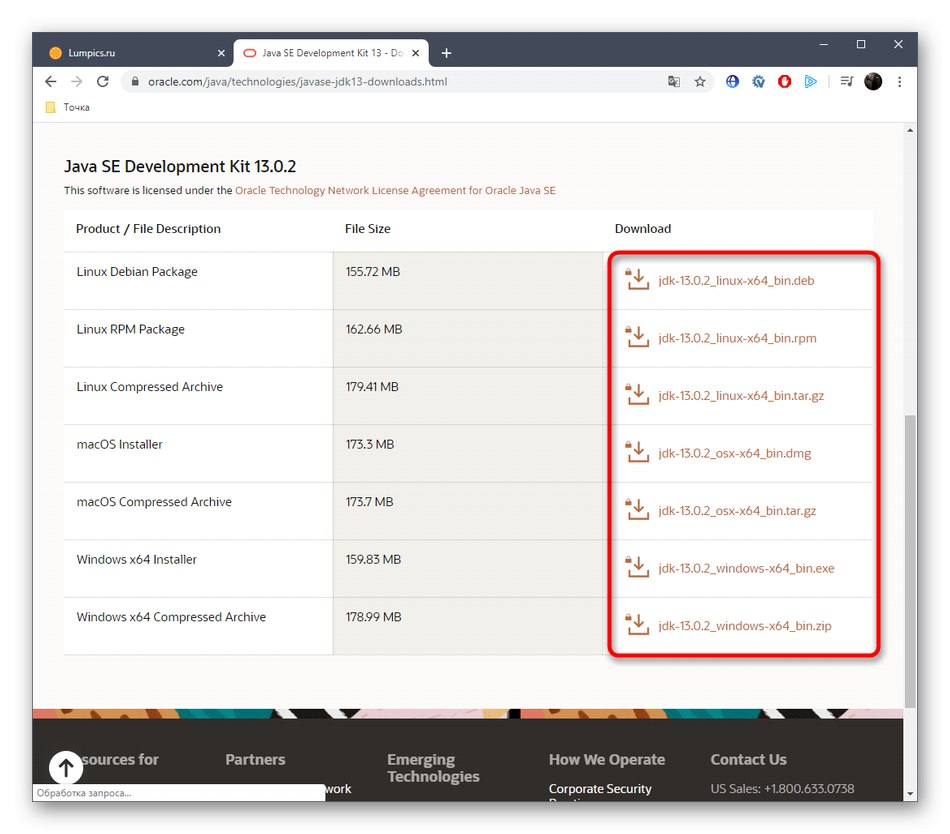Click the Contact Us footer heading
Screen dimensions: 950x834
pyautogui.click(x=748, y=760)
